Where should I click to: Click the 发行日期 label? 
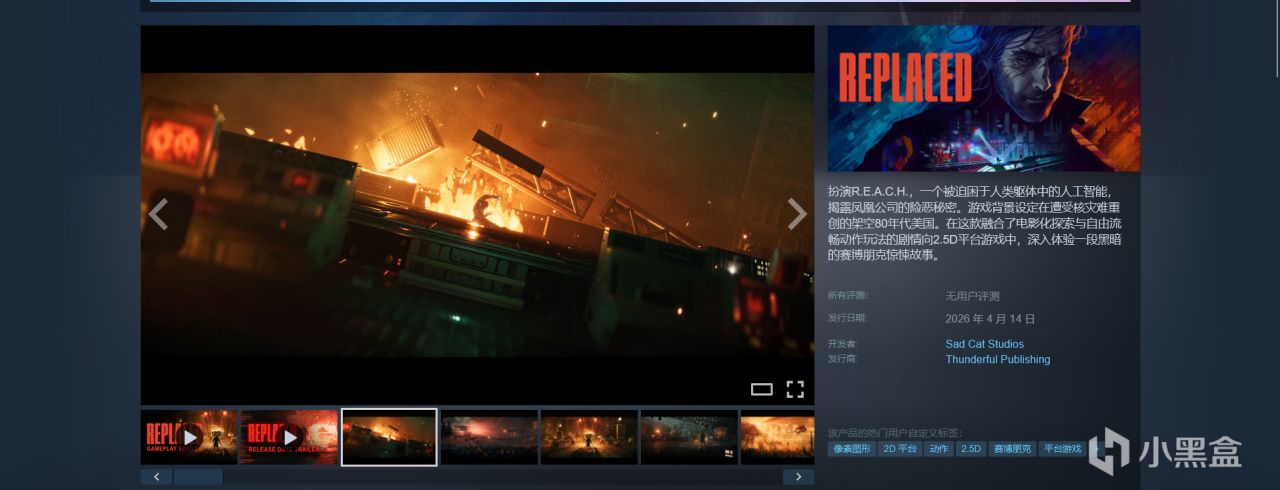(x=847, y=318)
